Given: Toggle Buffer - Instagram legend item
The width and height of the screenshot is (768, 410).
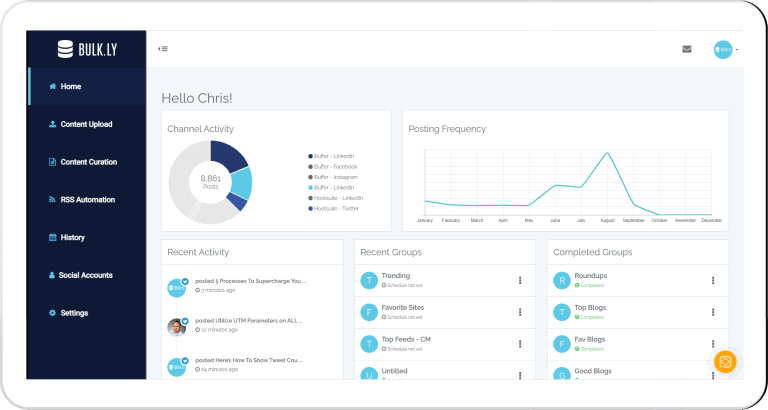Looking at the screenshot, I should (335, 177).
